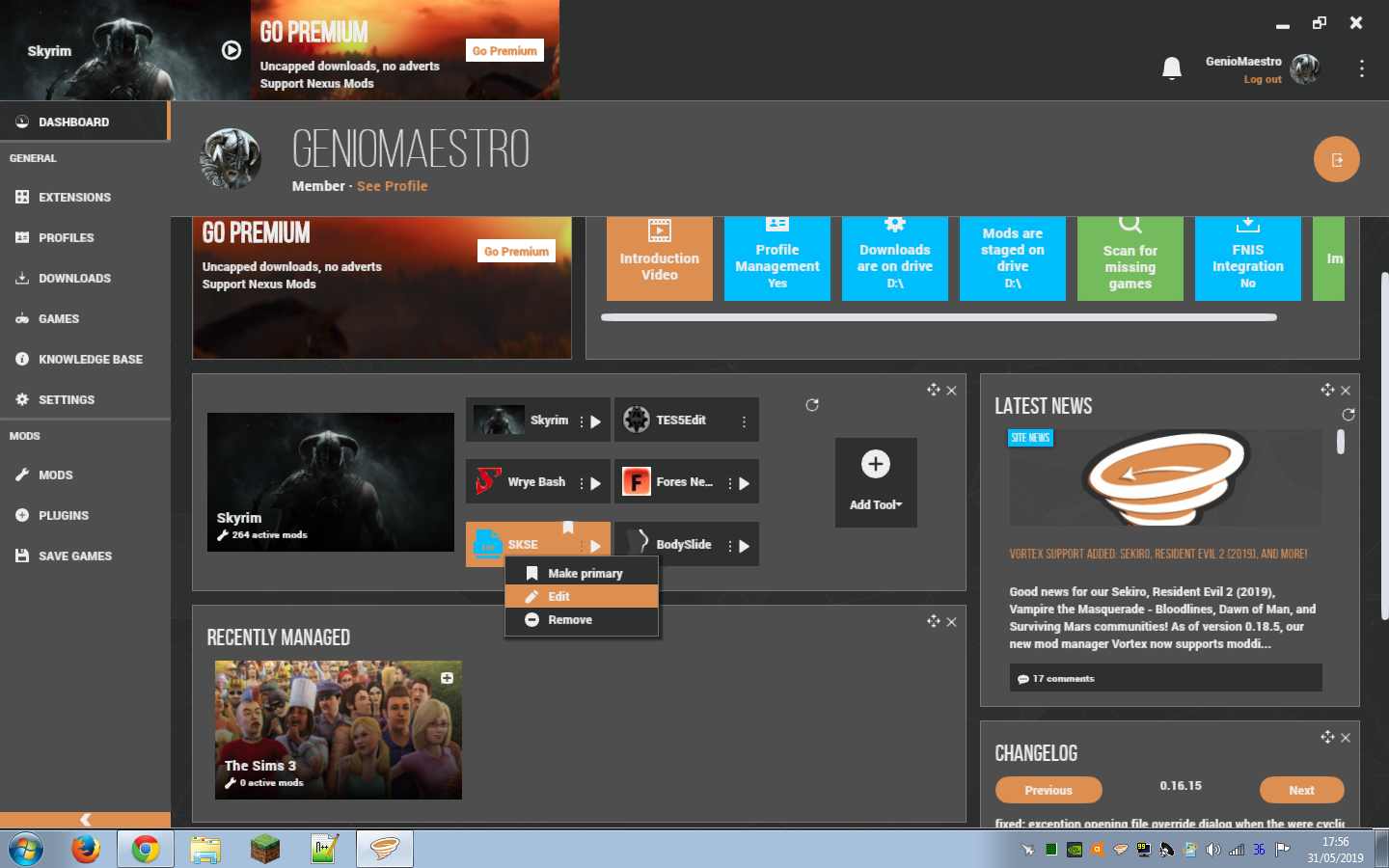
Task: Click Skyrim game thumbnail
Action: point(331,482)
